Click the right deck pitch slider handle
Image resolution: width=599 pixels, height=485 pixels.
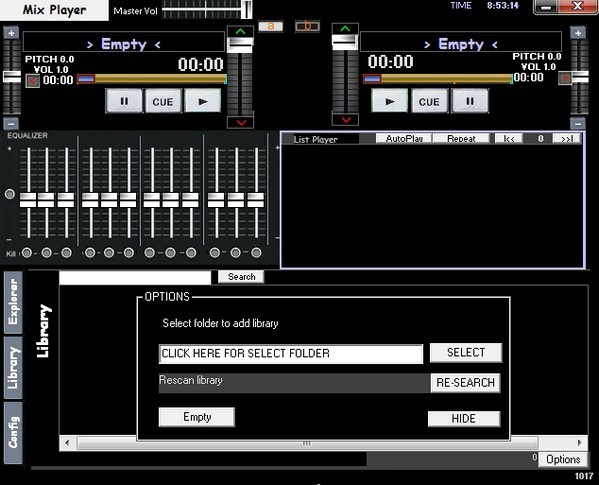[x=580, y=76]
